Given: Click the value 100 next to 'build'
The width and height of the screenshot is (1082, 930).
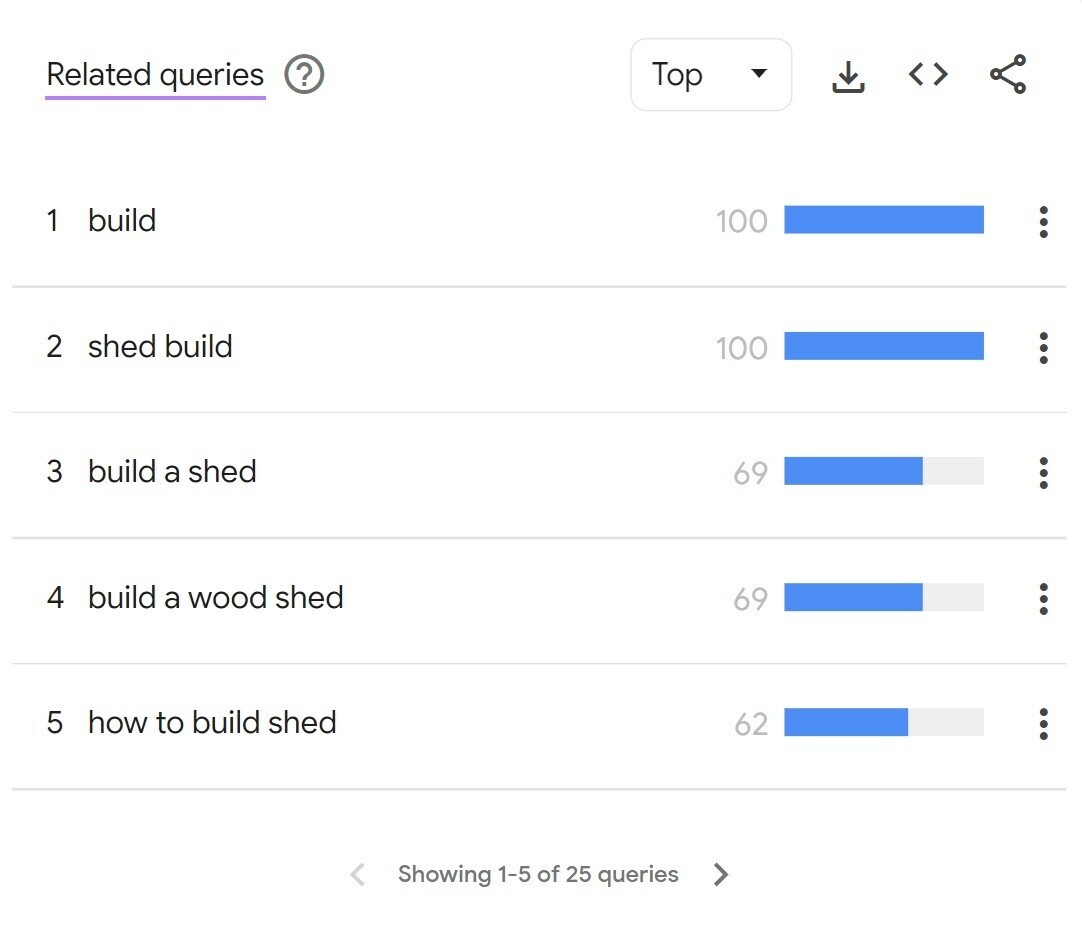Looking at the screenshot, I should click(x=742, y=221).
